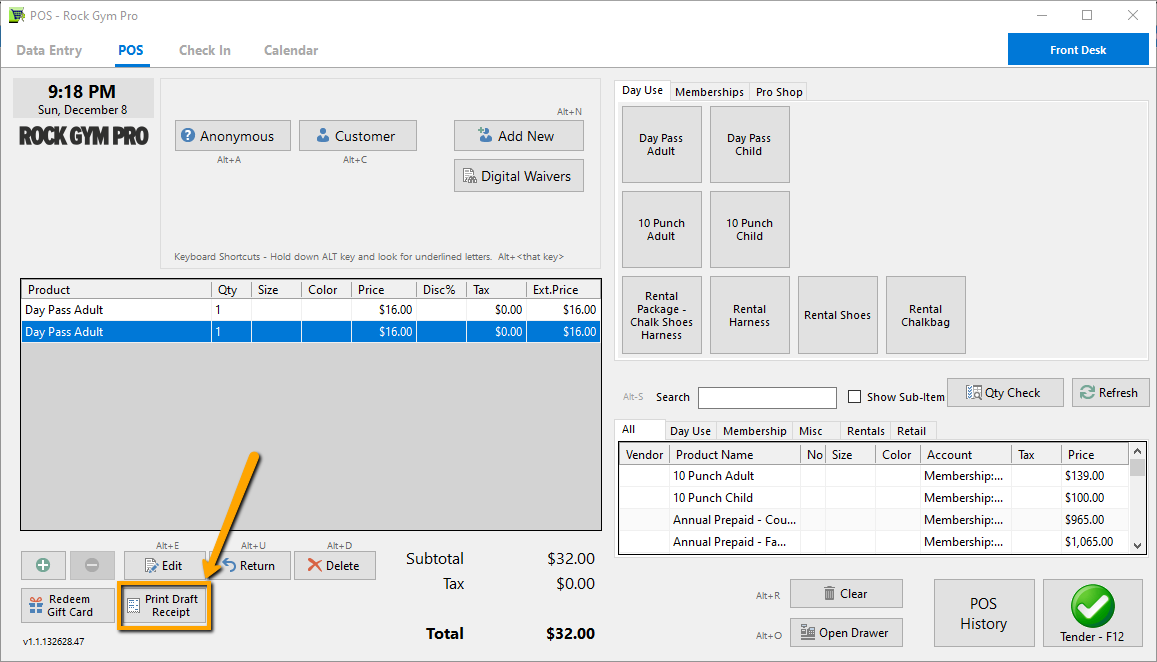Delete the selected line item

coord(334,565)
